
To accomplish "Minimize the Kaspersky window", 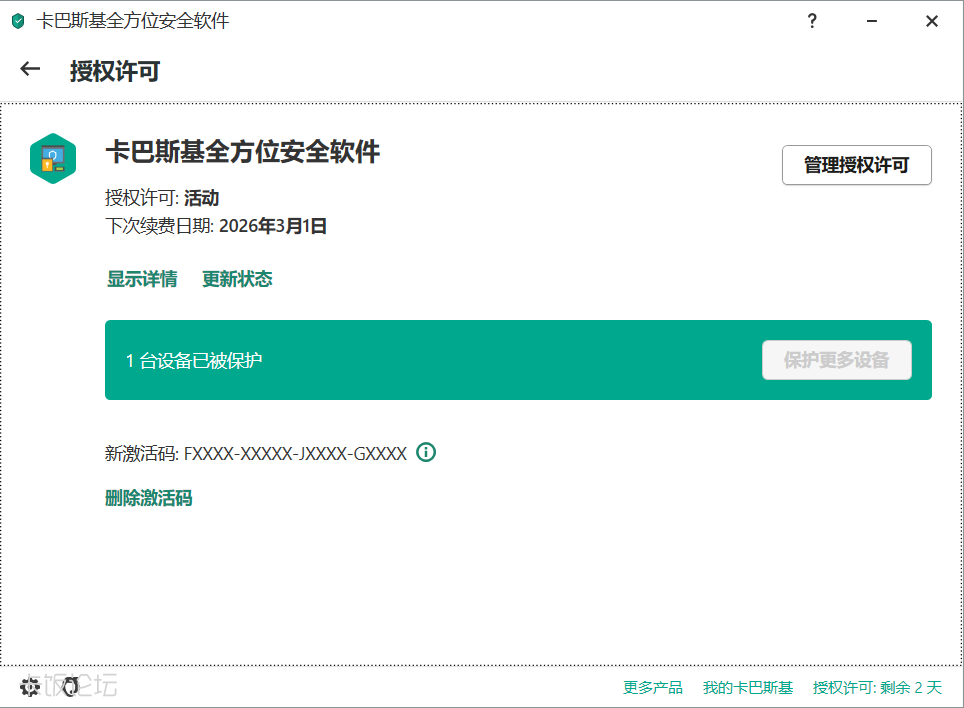I will 872,21.
